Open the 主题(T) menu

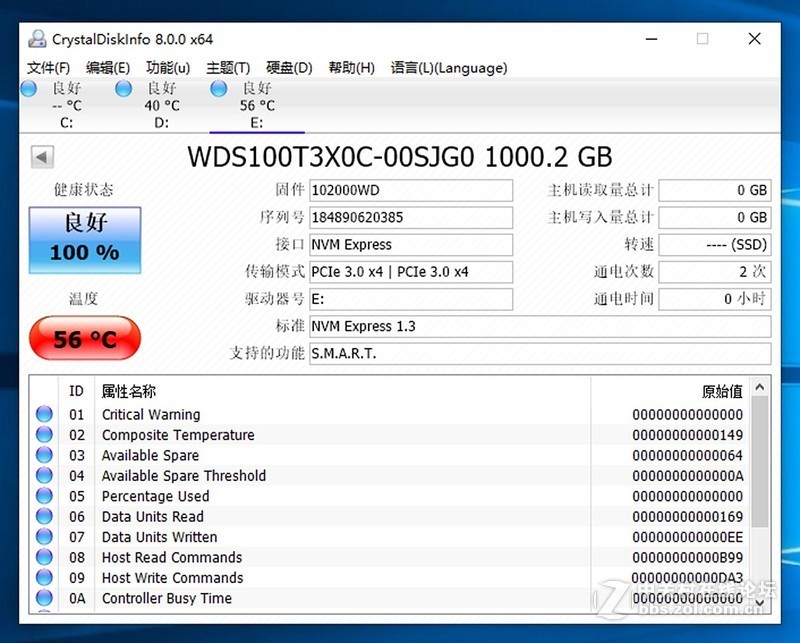click(227, 67)
